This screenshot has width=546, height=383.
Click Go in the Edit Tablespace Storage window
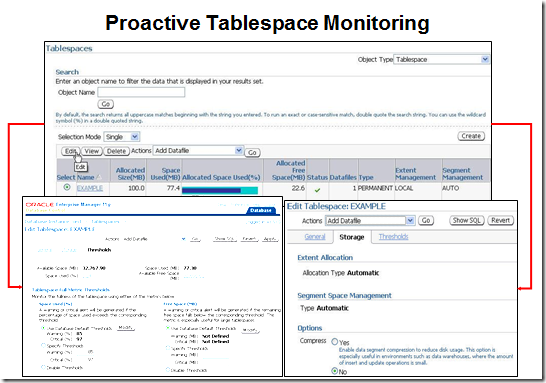[x=426, y=220]
